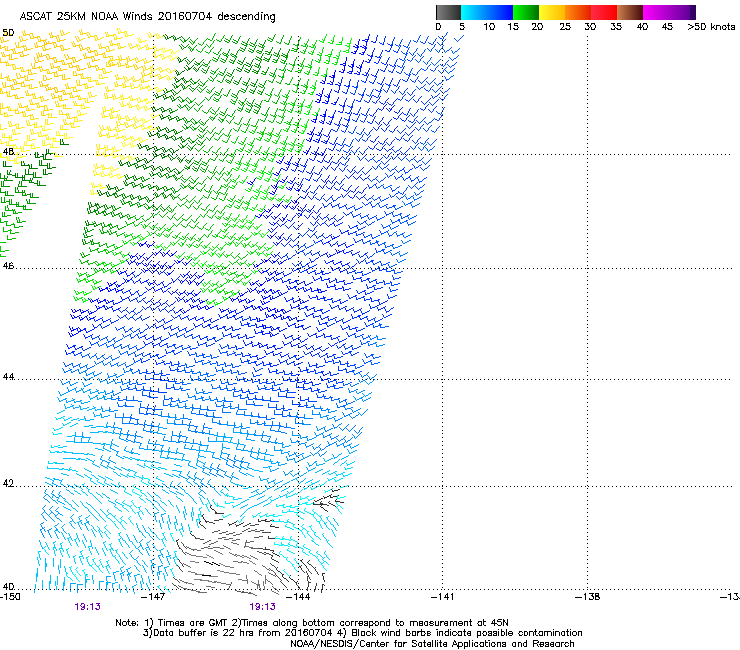Click the title 'ASCAT 25KM NOAA Winds 20160704 descending'
This screenshot has height=650, width=740.
(x=147, y=17)
